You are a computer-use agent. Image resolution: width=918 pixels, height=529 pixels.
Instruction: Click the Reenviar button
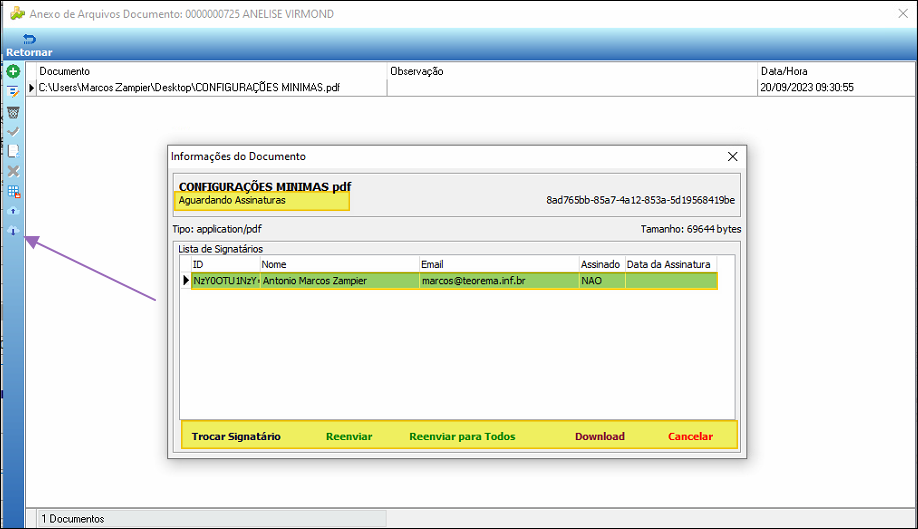click(x=349, y=436)
